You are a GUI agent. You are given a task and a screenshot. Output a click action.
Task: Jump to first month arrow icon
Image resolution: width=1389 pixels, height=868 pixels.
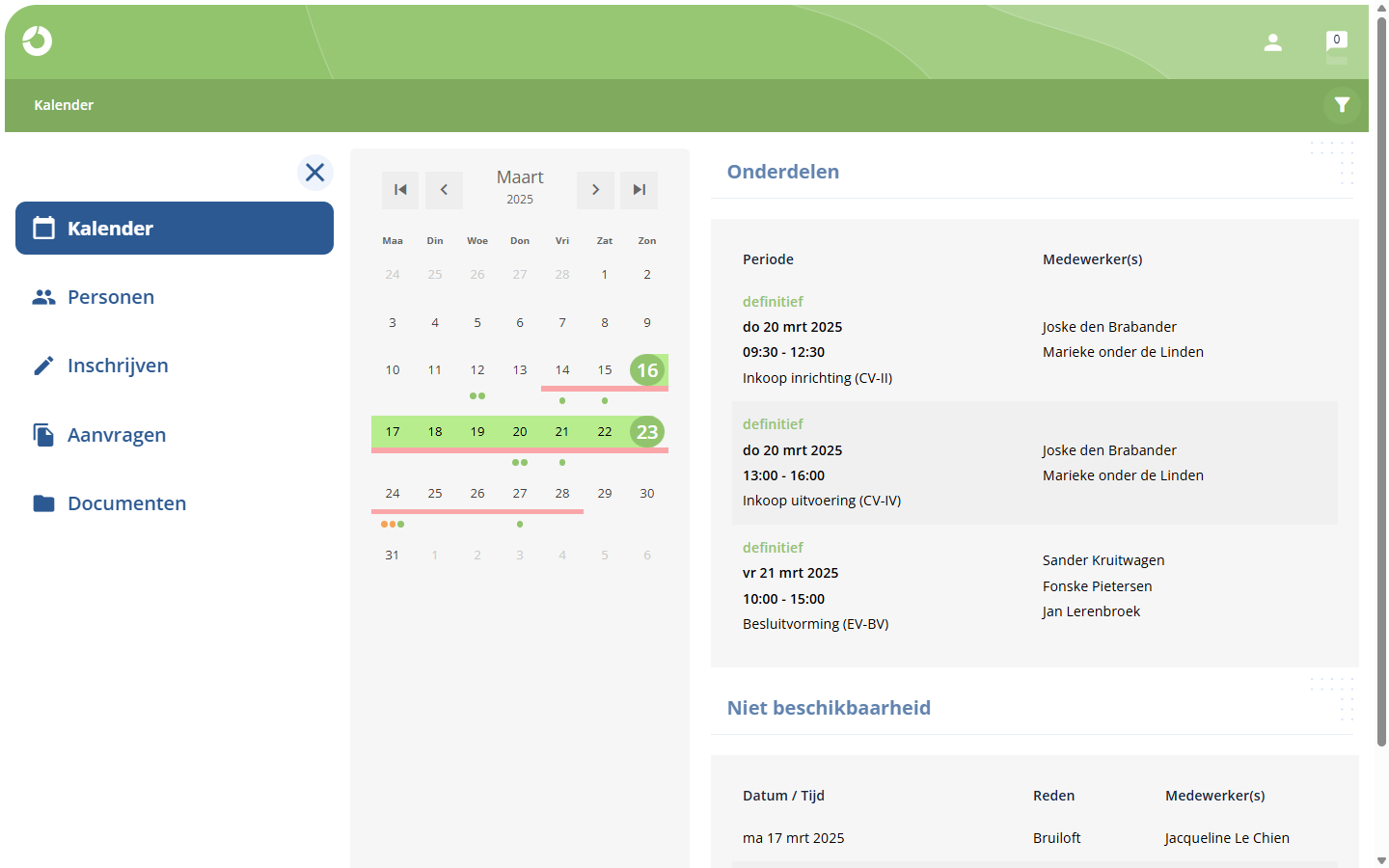pos(400,190)
